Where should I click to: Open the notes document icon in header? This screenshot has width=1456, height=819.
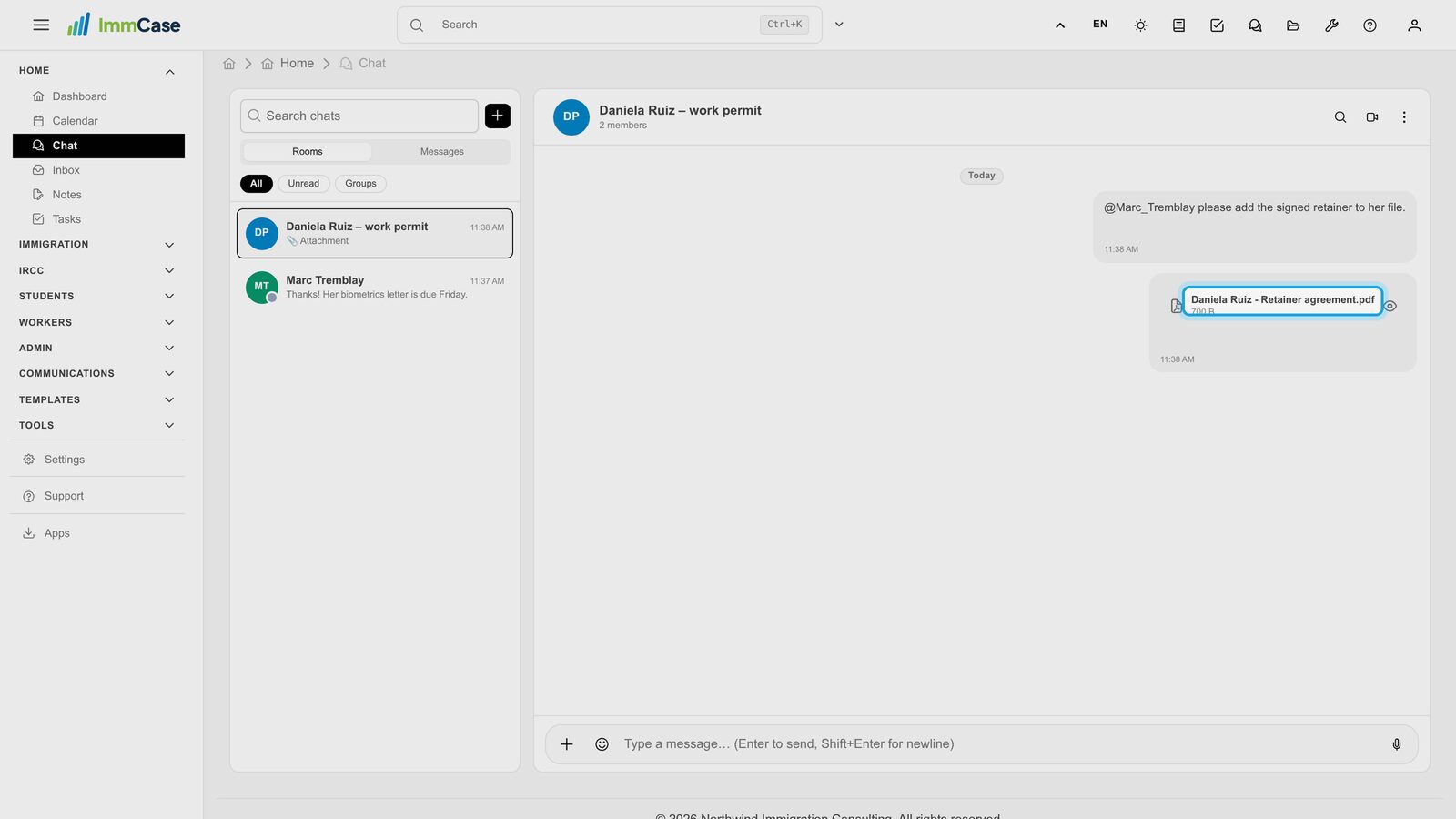click(1178, 25)
